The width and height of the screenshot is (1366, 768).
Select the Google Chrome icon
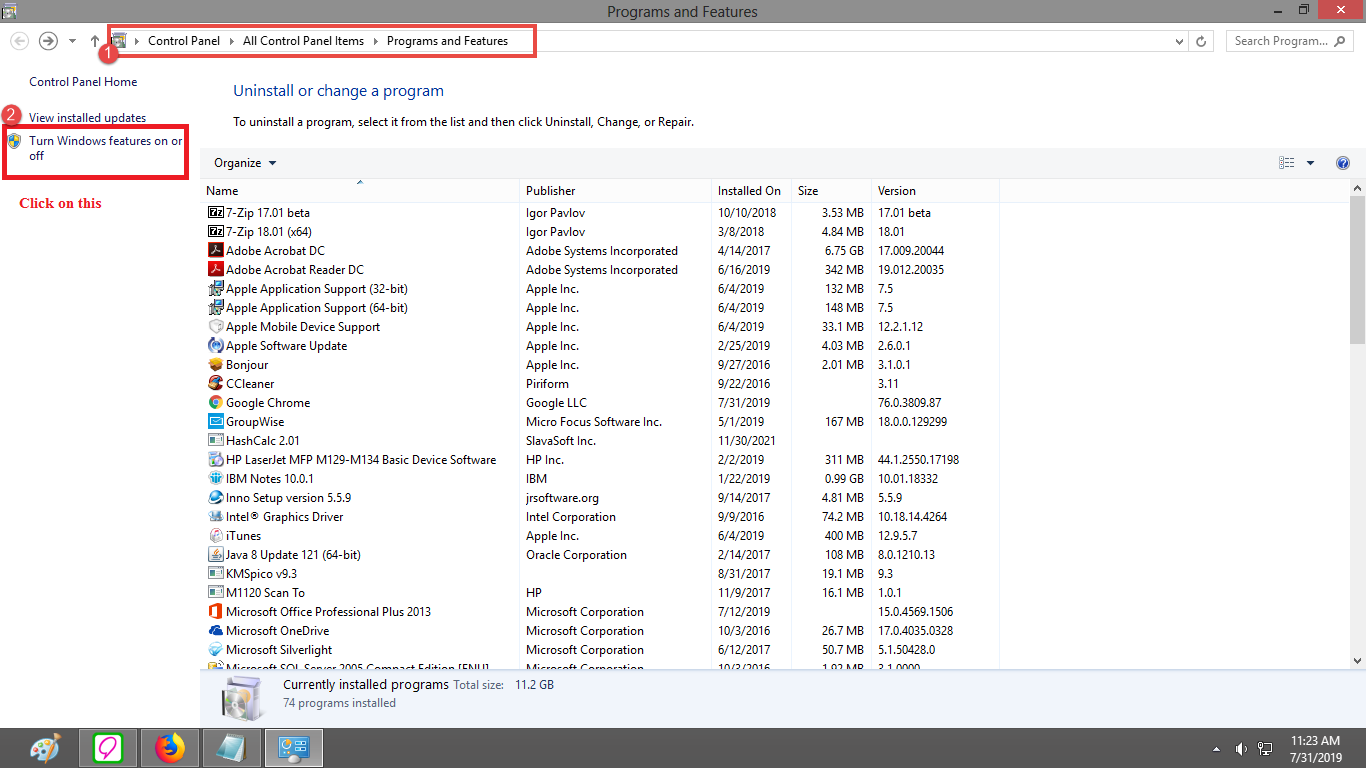215,402
